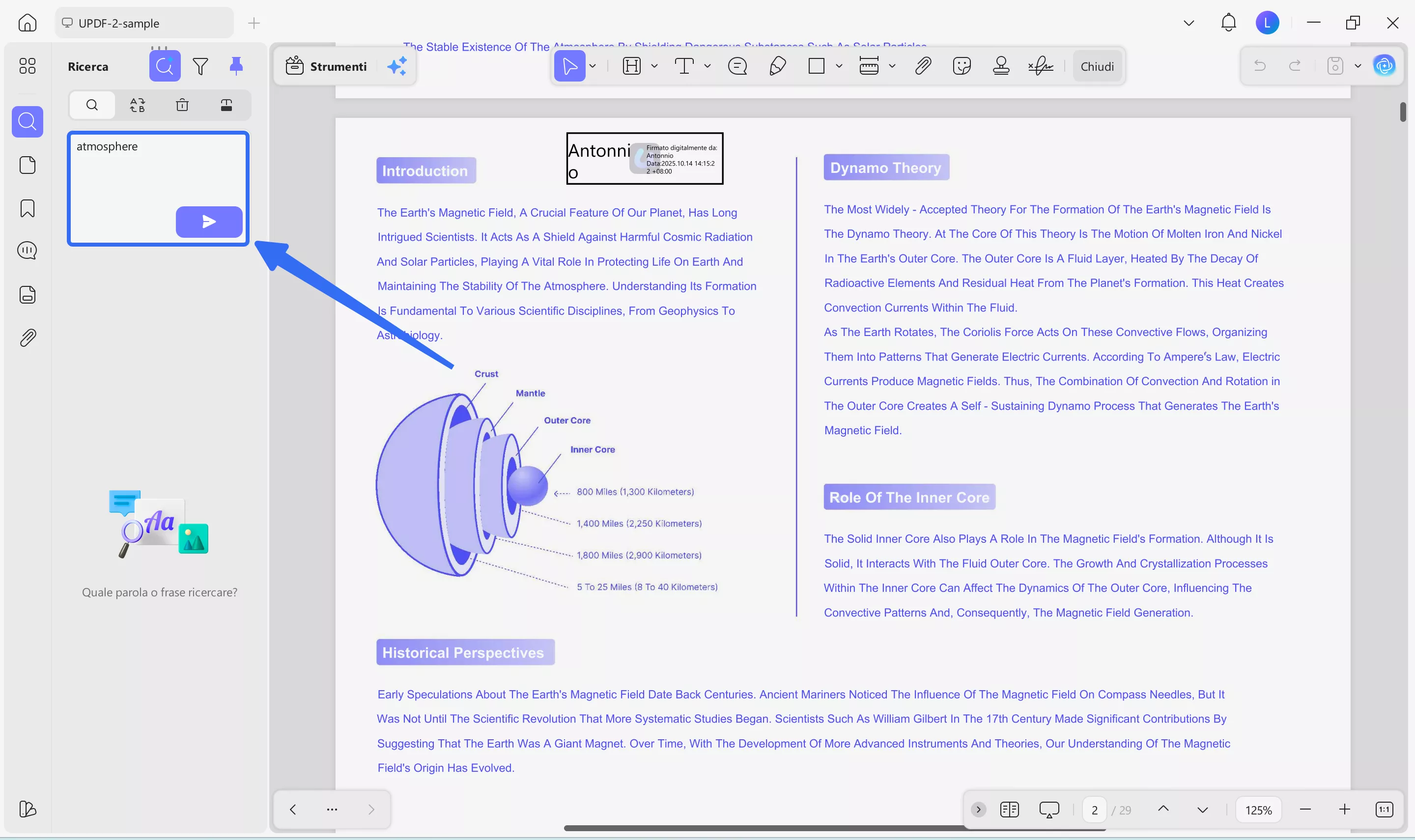Viewport: 1415px width, 840px height.
Task: Expand the highlight tool dropdown arrow
Action: point(654,66)
